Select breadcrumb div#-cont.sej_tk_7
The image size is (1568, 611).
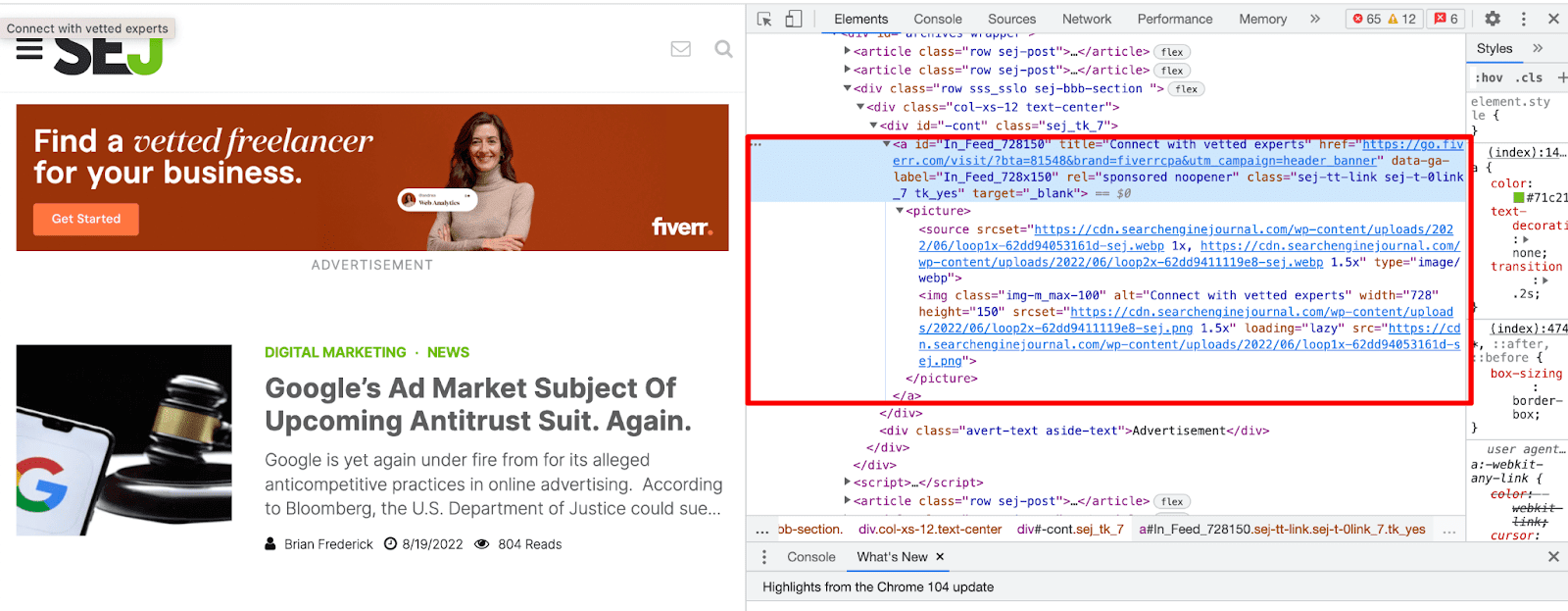1070,530
